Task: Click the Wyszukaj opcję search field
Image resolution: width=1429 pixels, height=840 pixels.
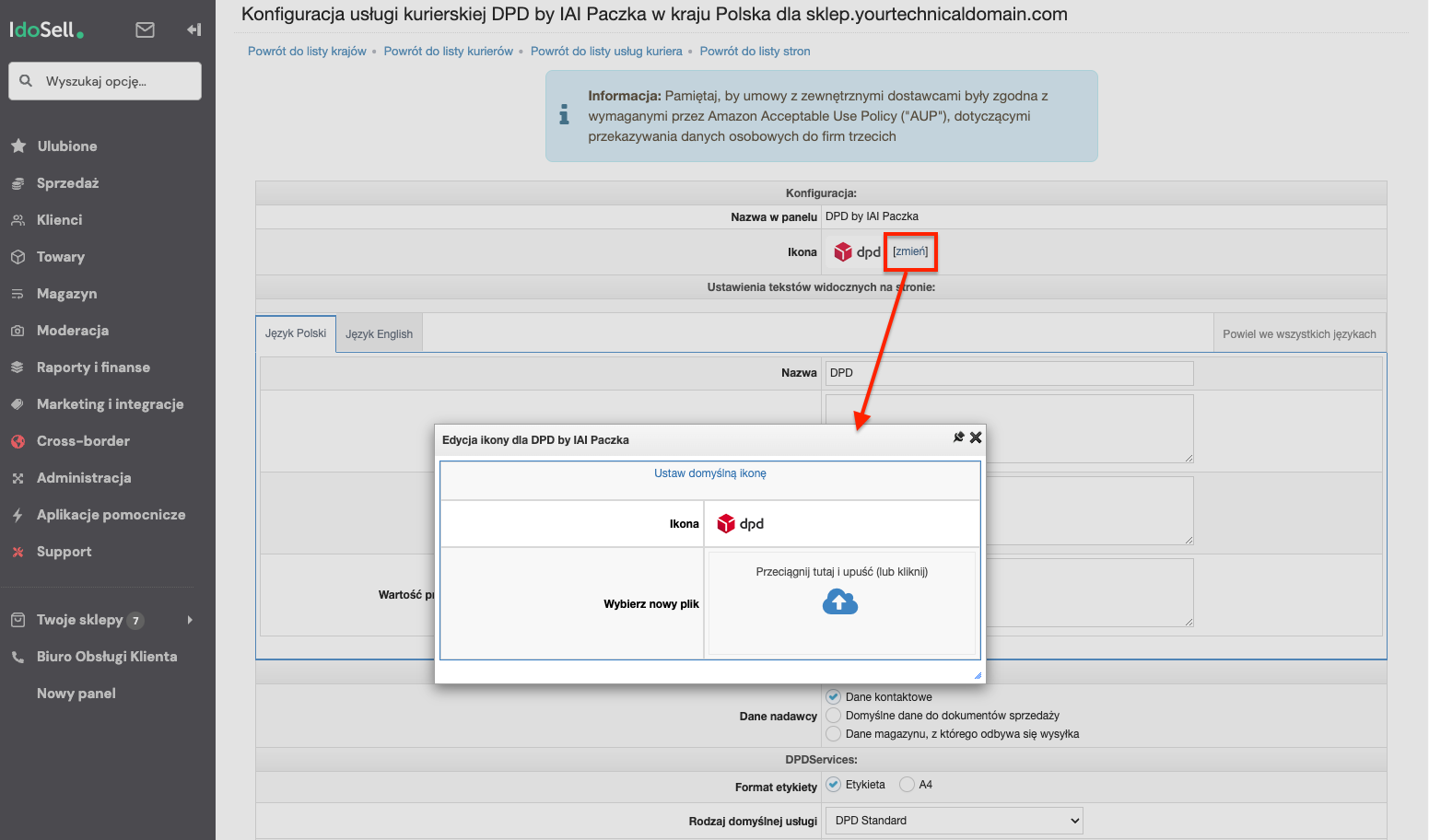Action: pyautogui.click(x=105, y=81)
